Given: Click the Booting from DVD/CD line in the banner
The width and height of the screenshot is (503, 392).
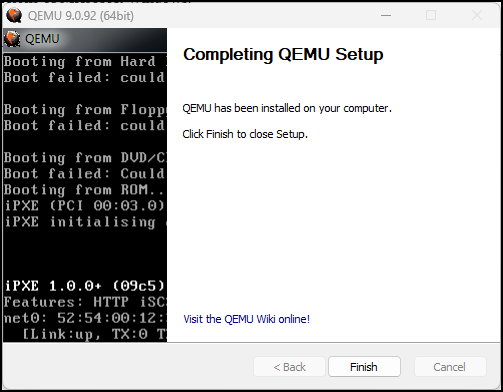Looking at the screenshot, I should pos(85,158).
